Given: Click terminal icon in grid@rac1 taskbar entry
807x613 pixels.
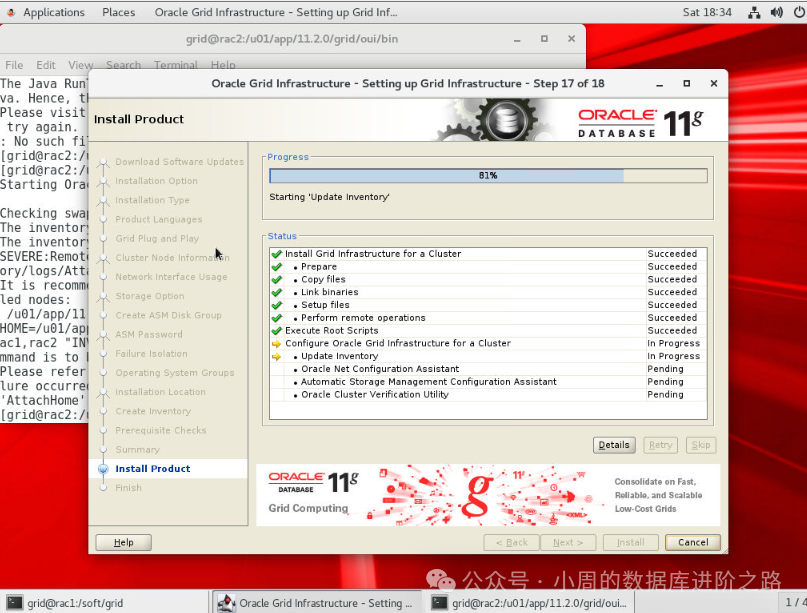Looking at the screenshot, I should (15, 602).
